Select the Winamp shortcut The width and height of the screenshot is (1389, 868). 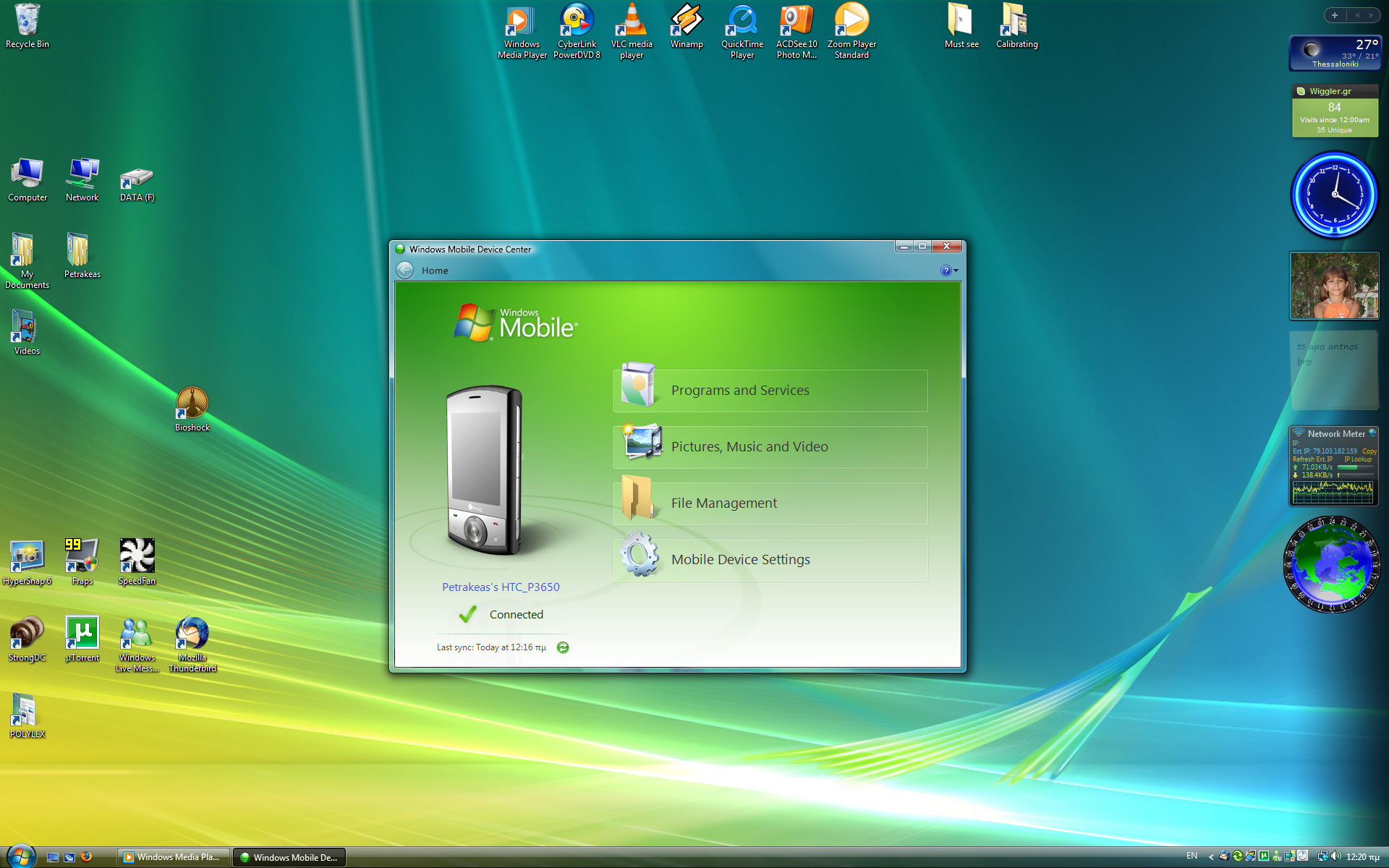pyautogui.click(x=687, y=27)
